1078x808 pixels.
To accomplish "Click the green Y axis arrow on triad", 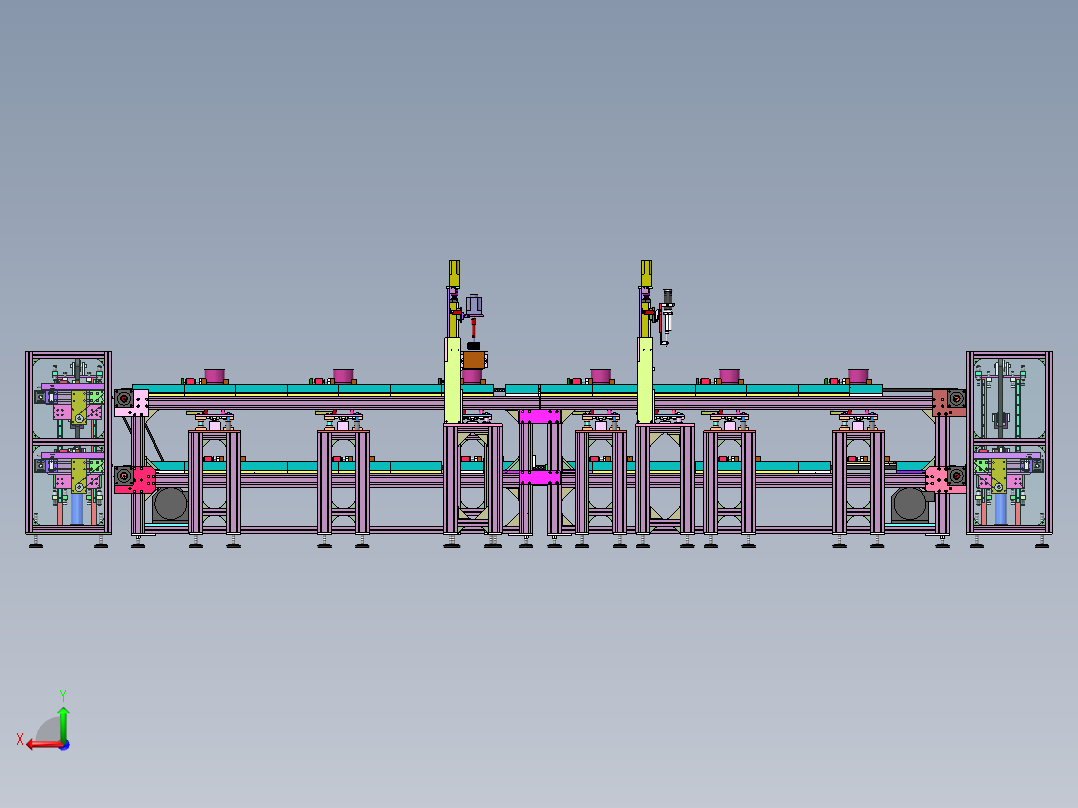I will point(63,723).
